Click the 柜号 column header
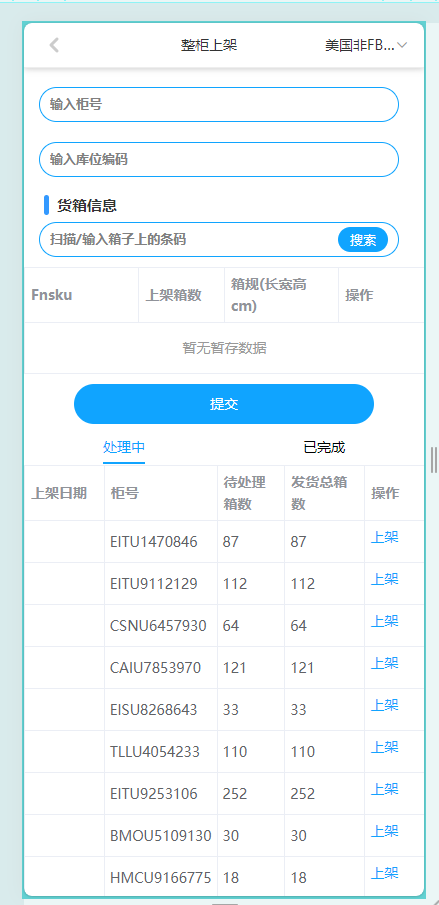The image size is (439, 905). 161,493
